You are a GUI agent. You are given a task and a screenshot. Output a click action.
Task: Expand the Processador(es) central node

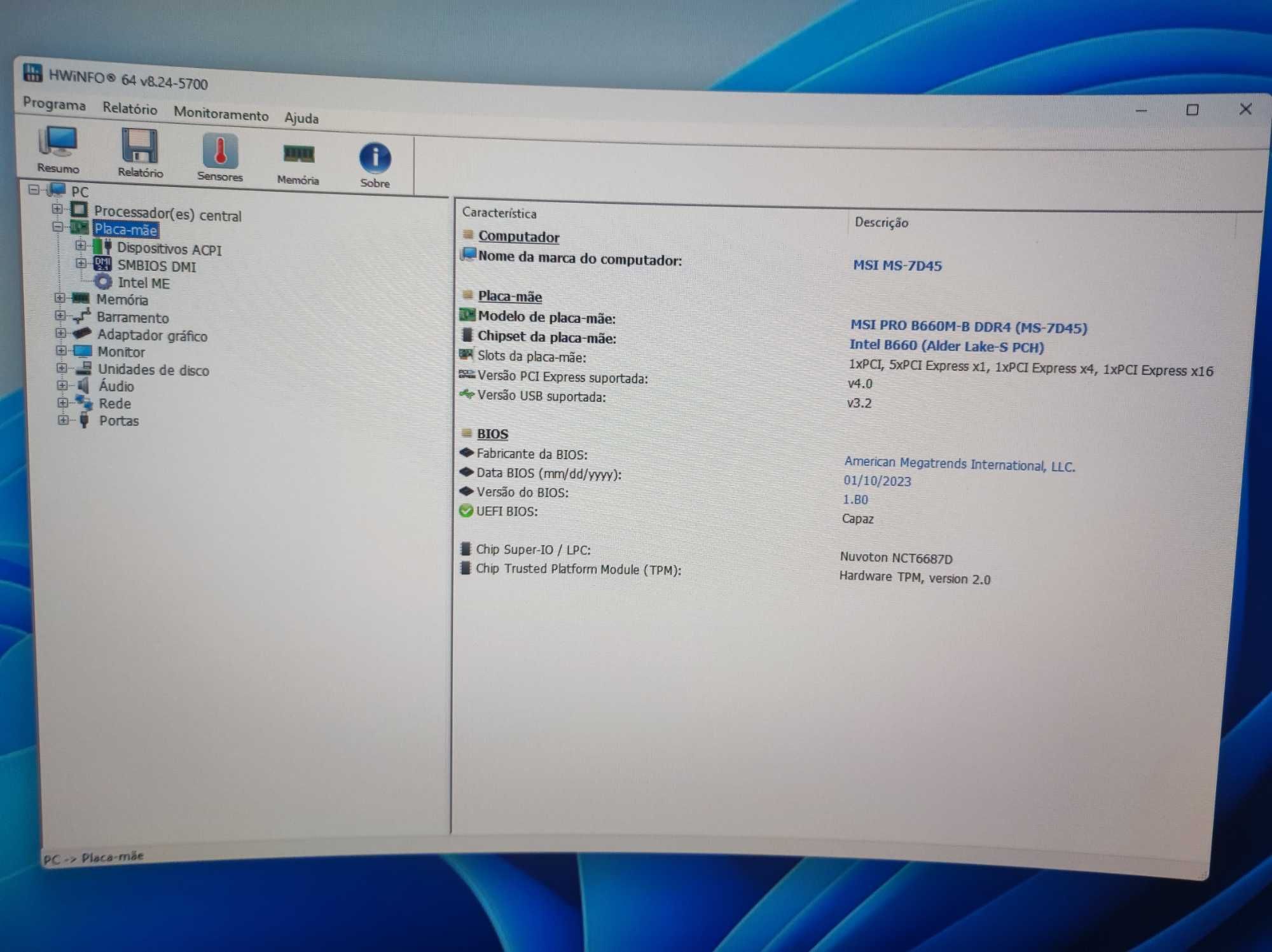57,208
